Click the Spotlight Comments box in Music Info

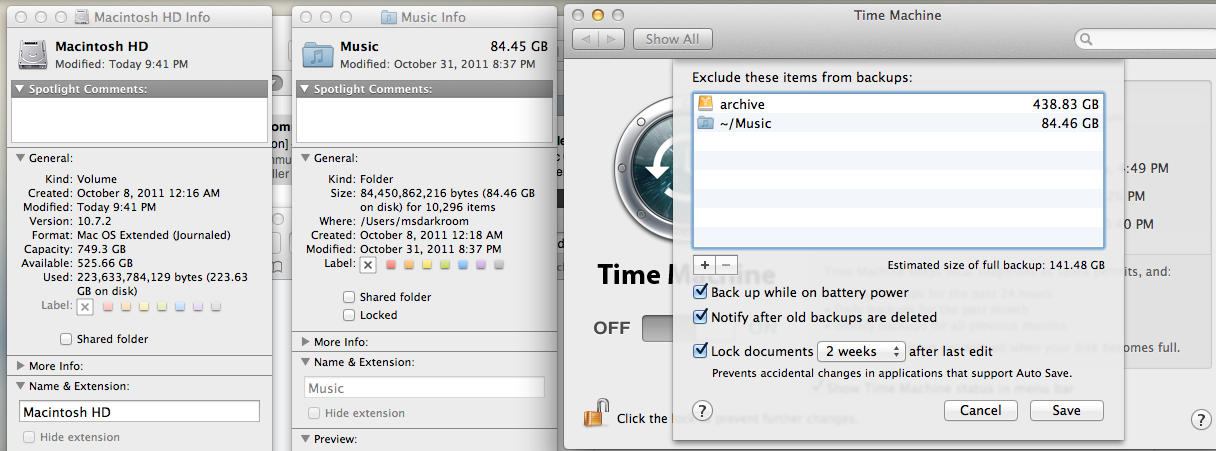click(x=425, y=121)
